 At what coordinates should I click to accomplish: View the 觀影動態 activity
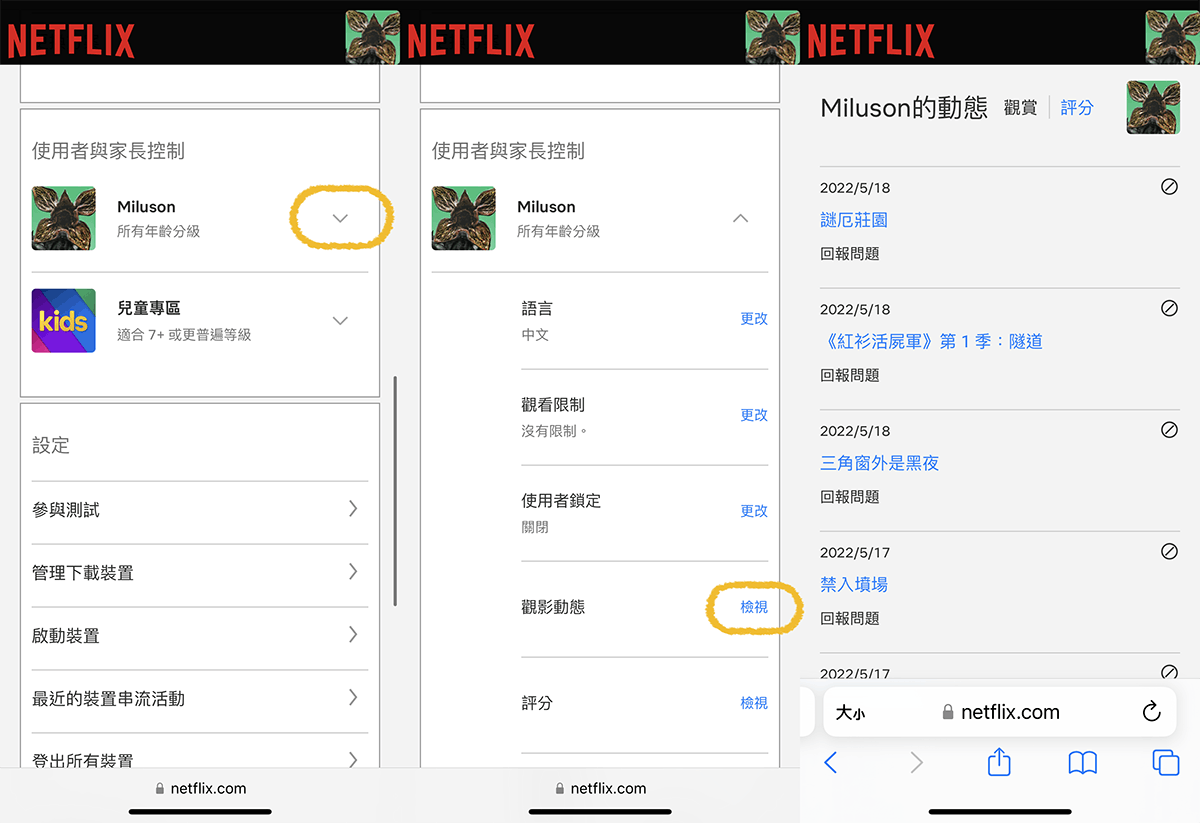click(754, 607)
